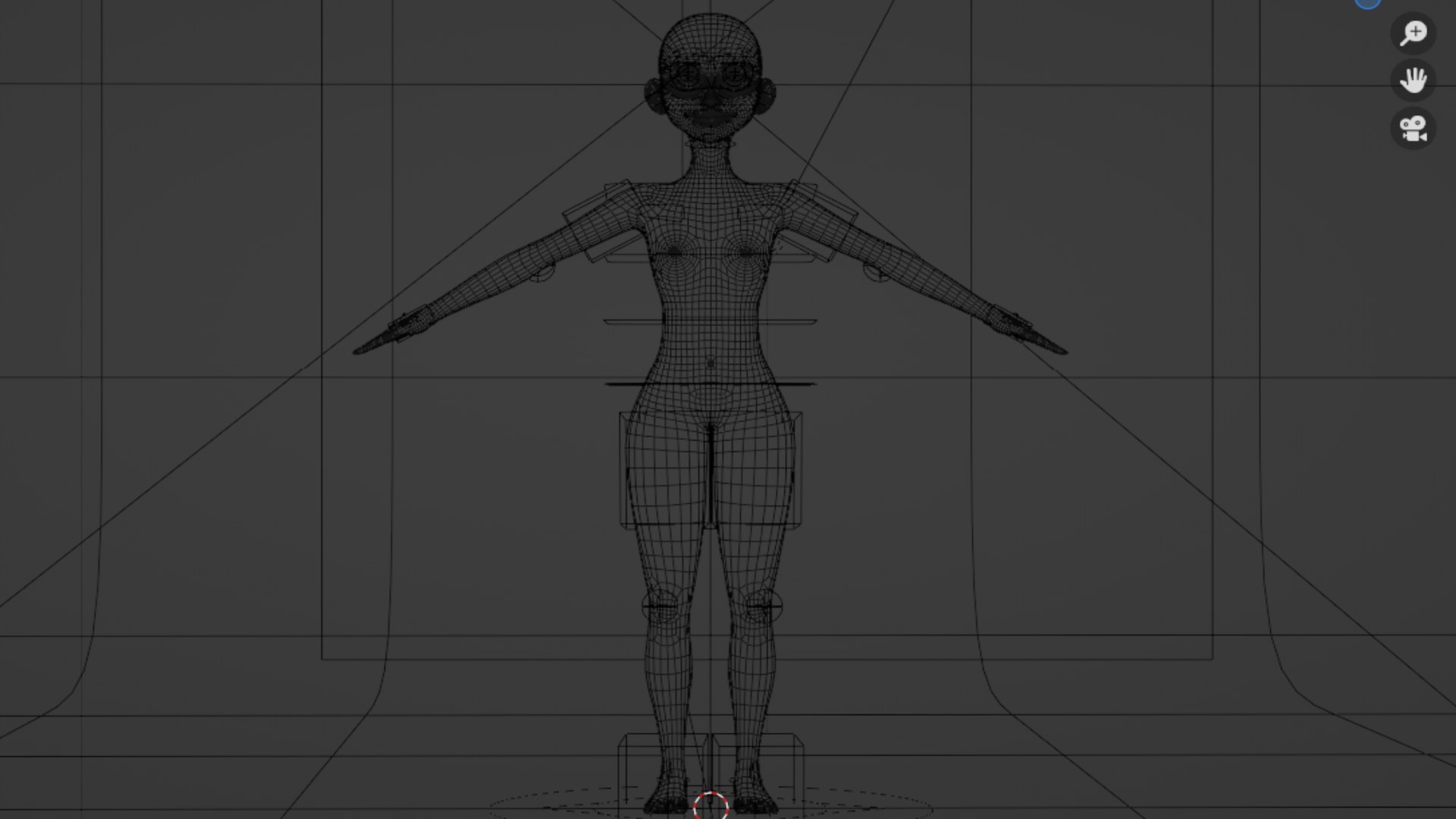Select the hand pan view icon
Screen dimensions: 1456x819
coord(1413,80)
